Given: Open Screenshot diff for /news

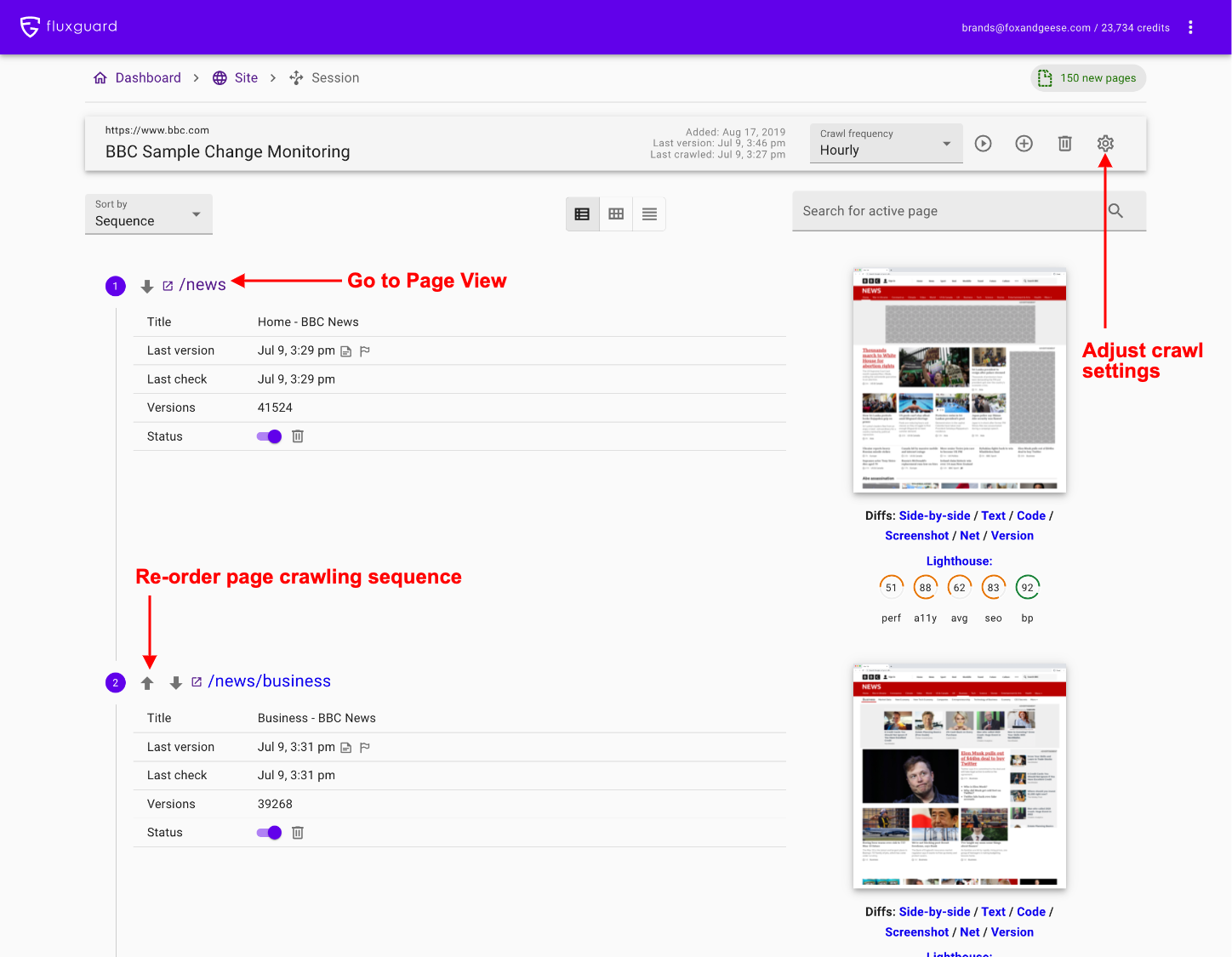Looking at the screenshot, I should tap(916, 536).
